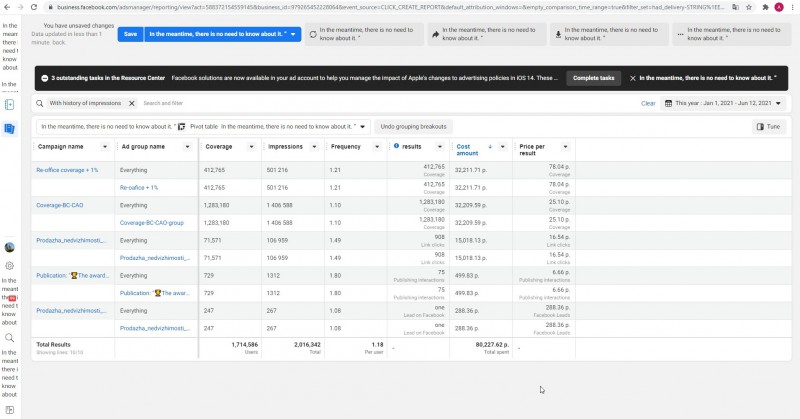The image size is (800, 419).
Task: Clear all filters with the Clear link
Action: point(648,103)
